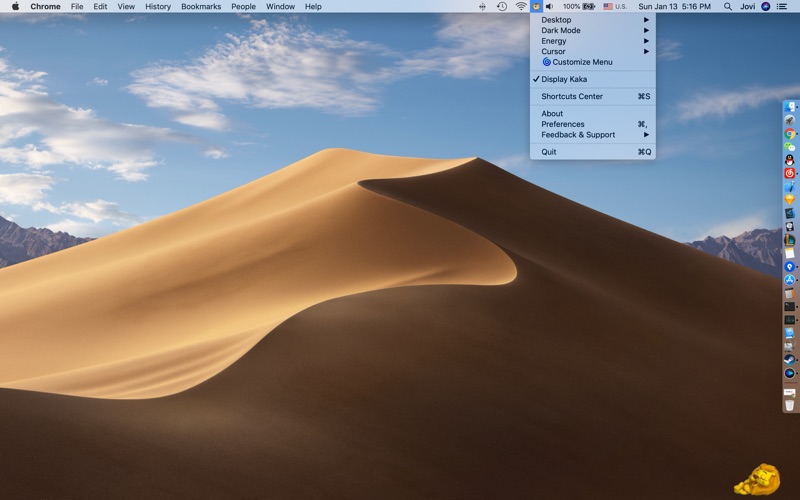
Task: Open the Trash in the dock
Action: click(789, 405)
